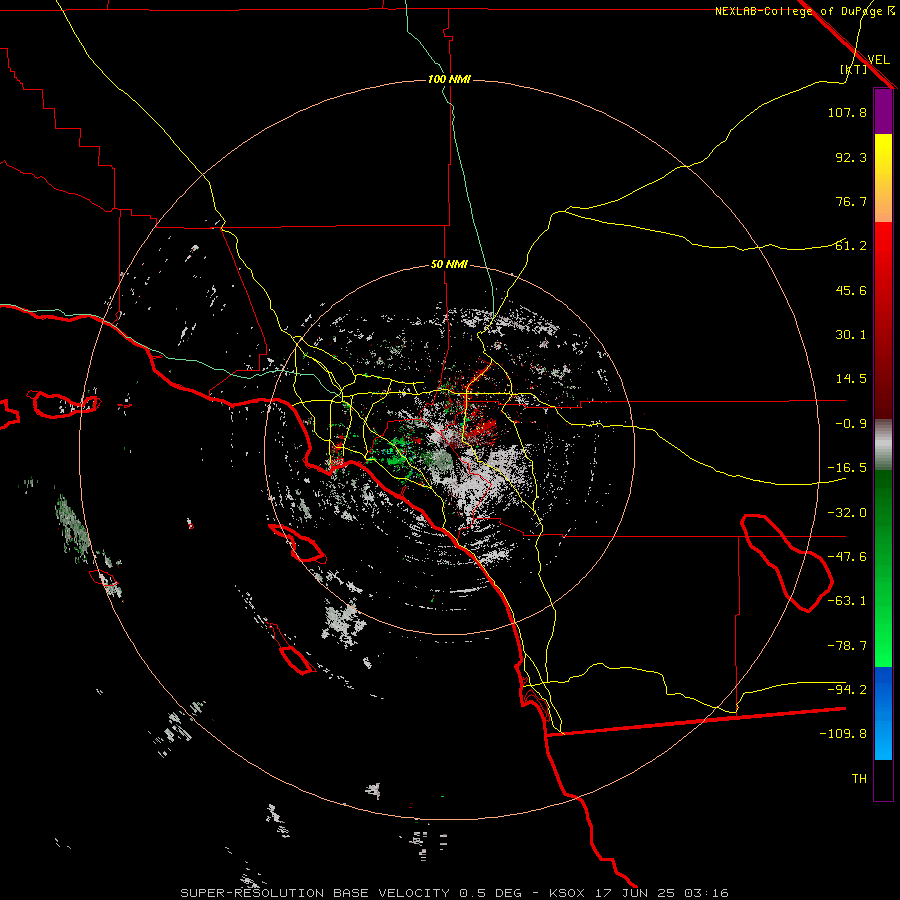Click the -32.0 legend value
Screen dimensions: 900x900
pos(847,513)
